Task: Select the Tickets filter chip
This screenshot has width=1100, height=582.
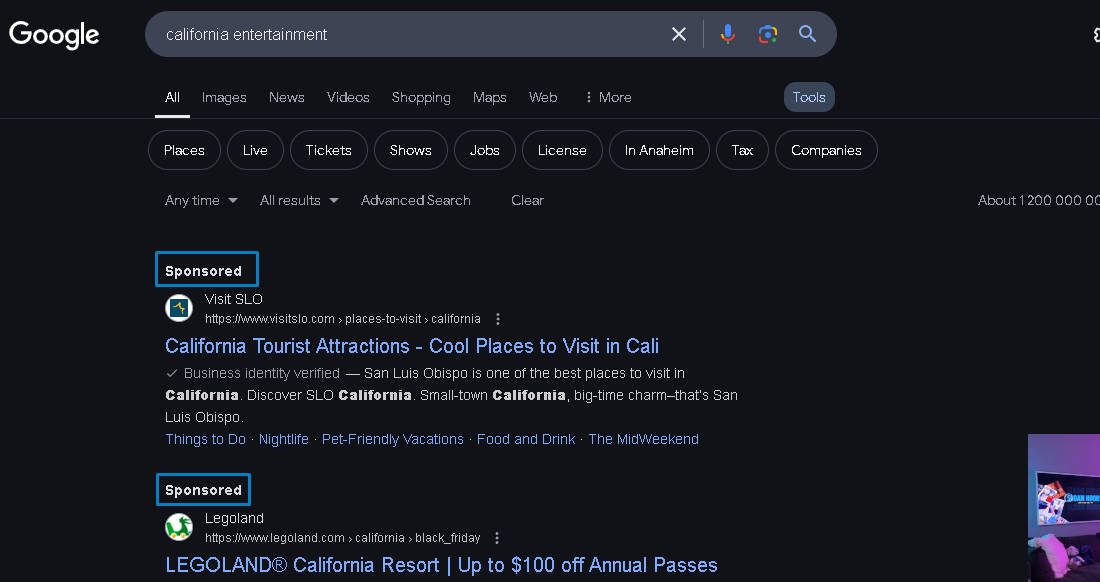Action: point(328,150)
